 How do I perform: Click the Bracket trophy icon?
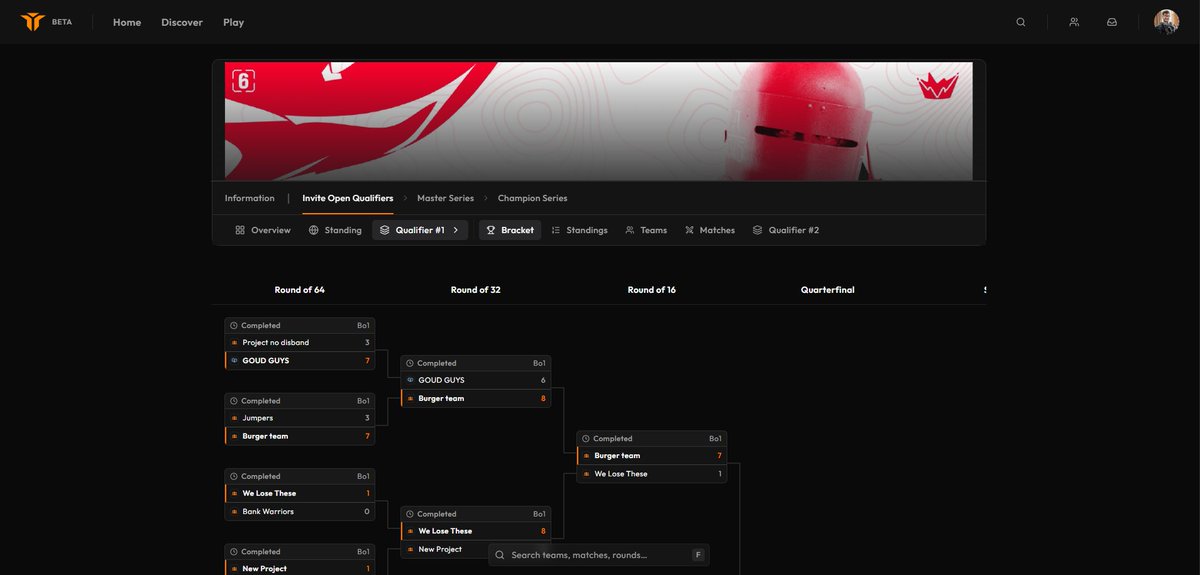491,230
